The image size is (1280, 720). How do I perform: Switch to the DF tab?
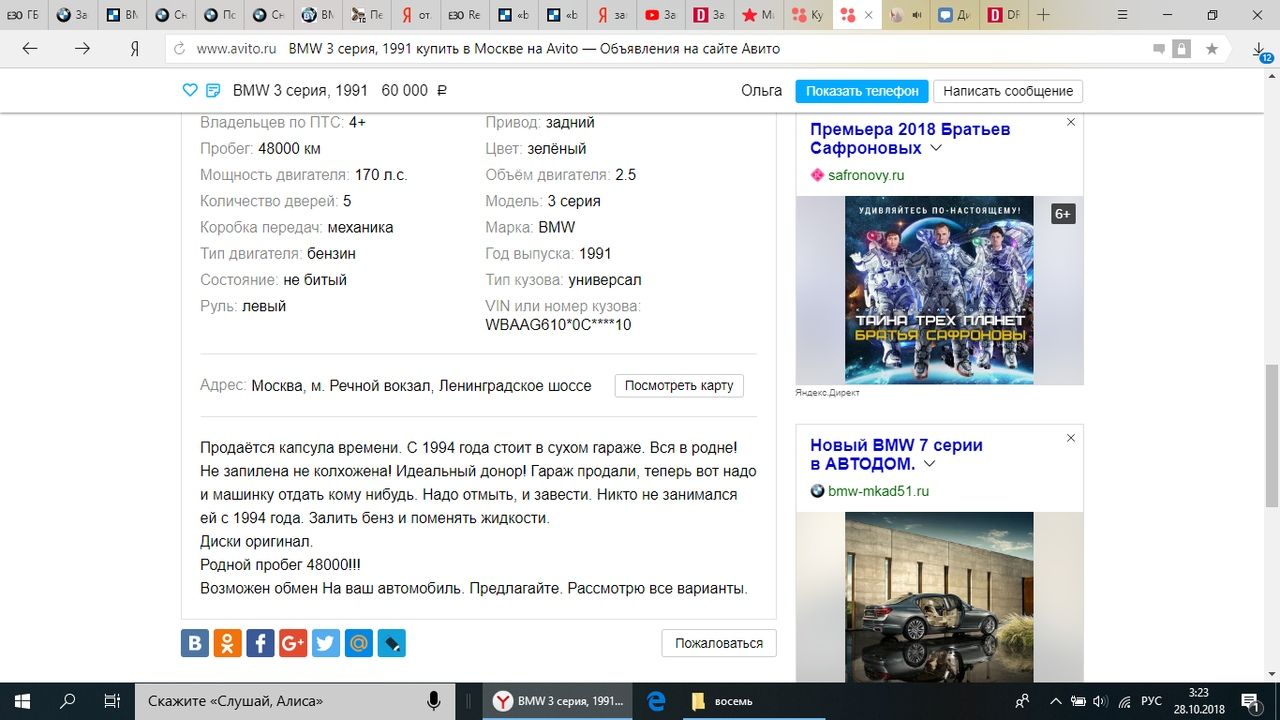tap(1004, 15)
